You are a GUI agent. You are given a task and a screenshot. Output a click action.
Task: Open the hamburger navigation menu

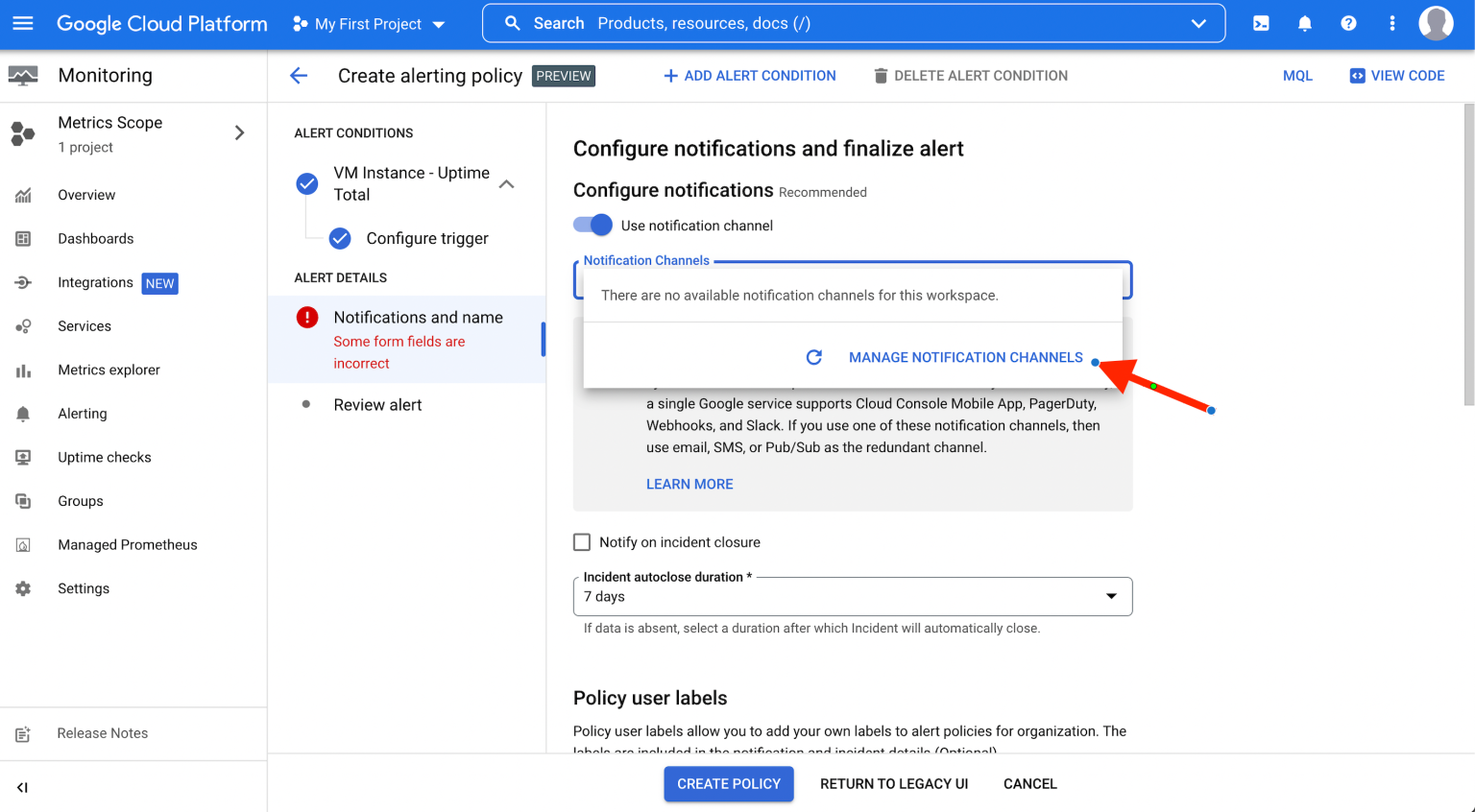point(23,23)
